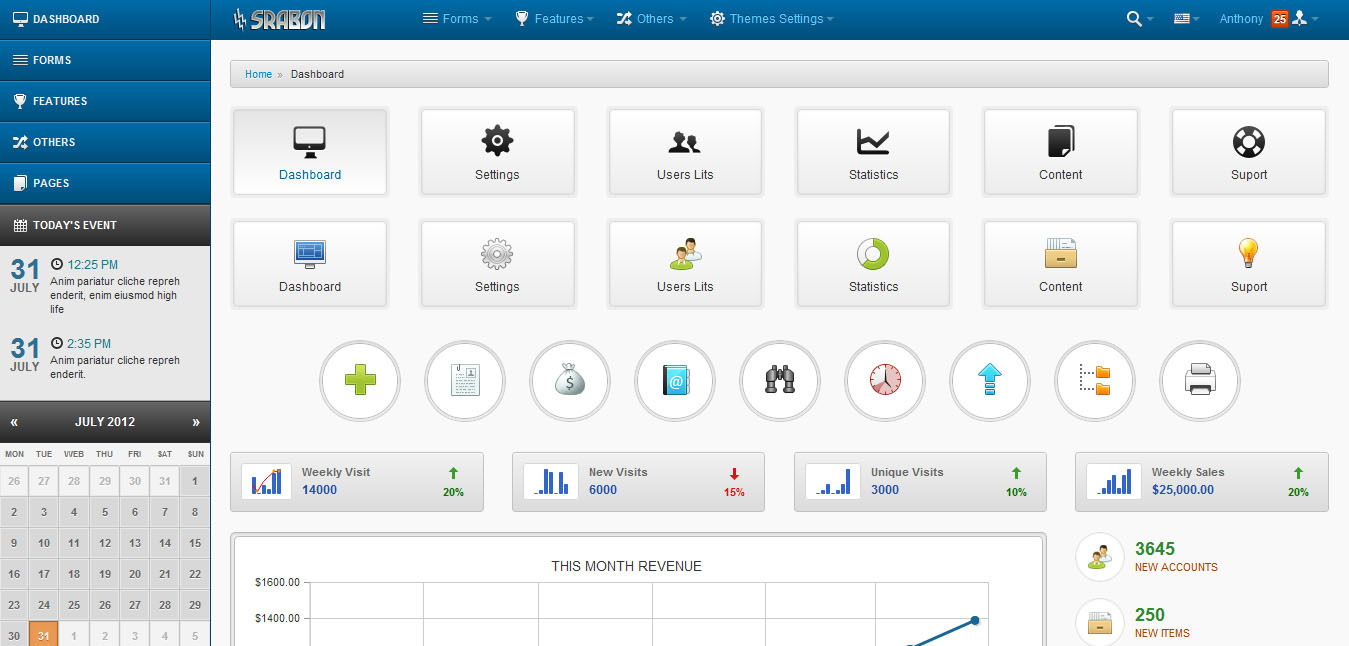Click the blue upload arrow circle button
Screen dimensions: 1349x646
coord(990,381)
